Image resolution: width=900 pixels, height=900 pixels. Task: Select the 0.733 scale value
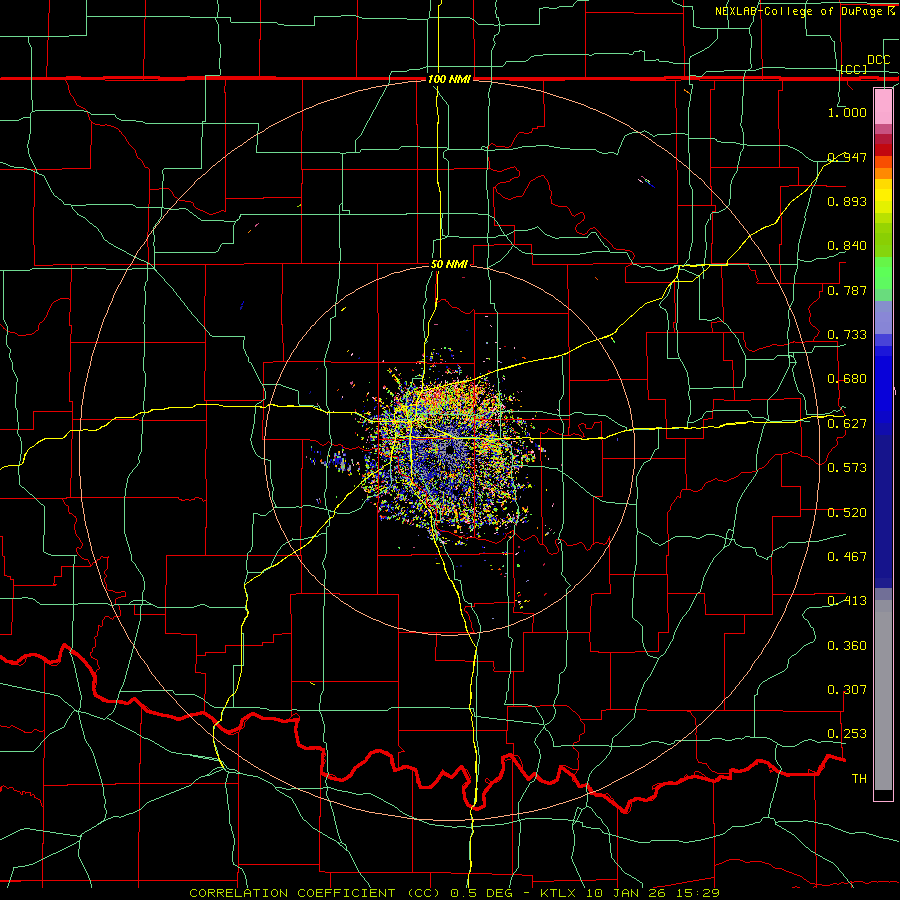coord(847,334)
